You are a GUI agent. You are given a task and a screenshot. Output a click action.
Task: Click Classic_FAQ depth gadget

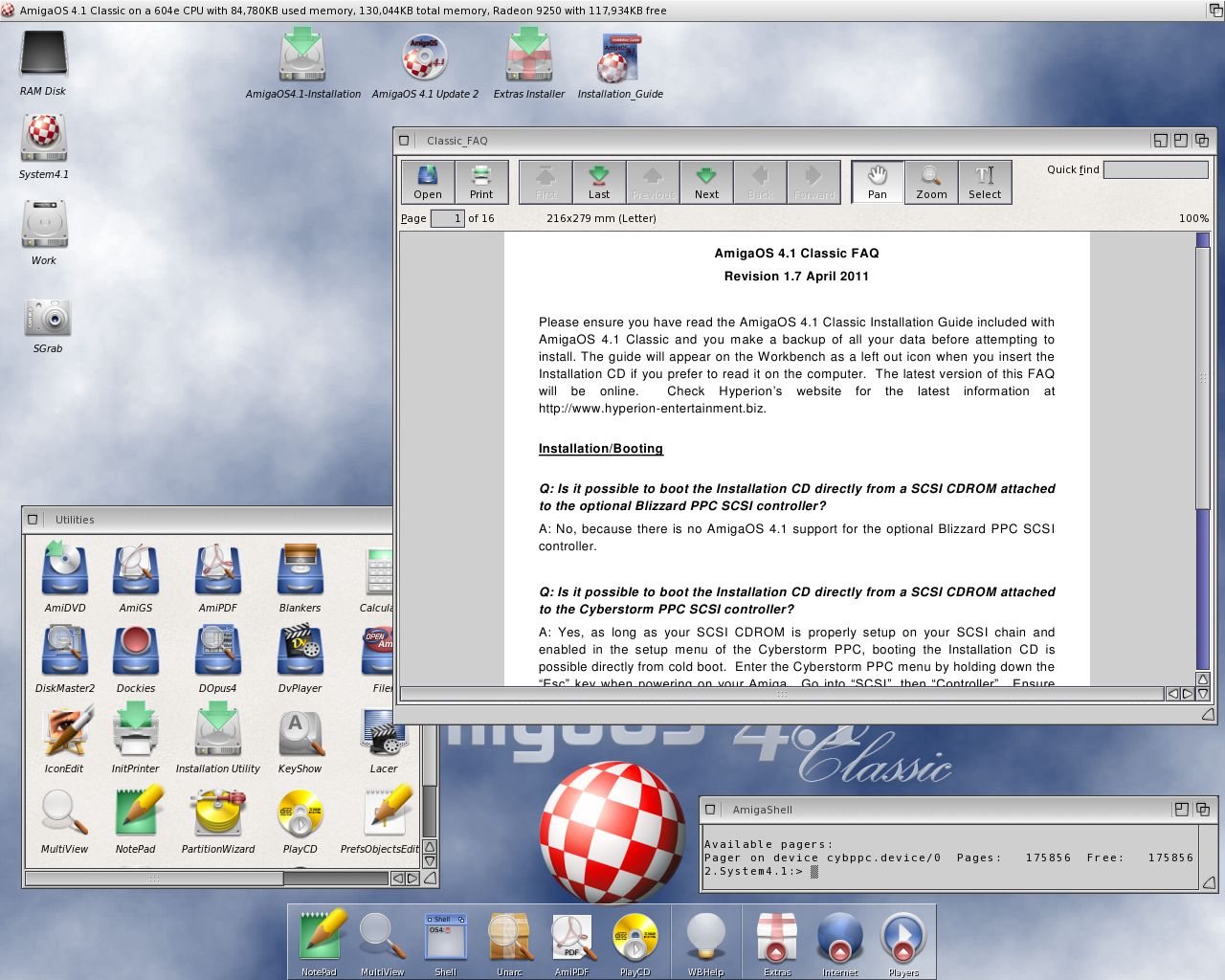pos(1202,140)
